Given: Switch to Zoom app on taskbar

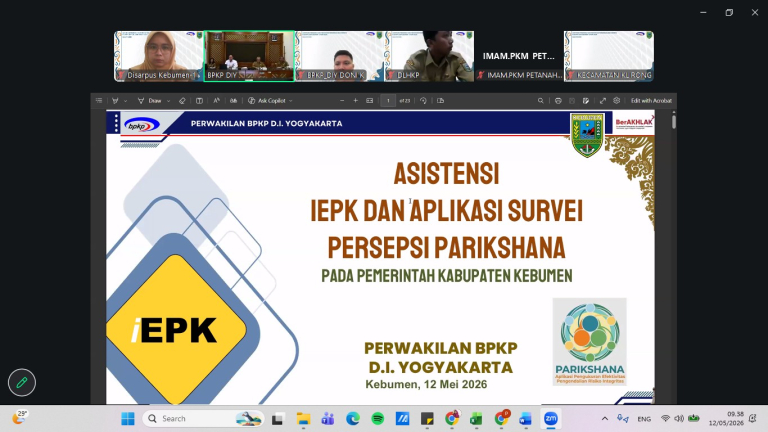Looking at the screenshot, I should coord(551,419).
